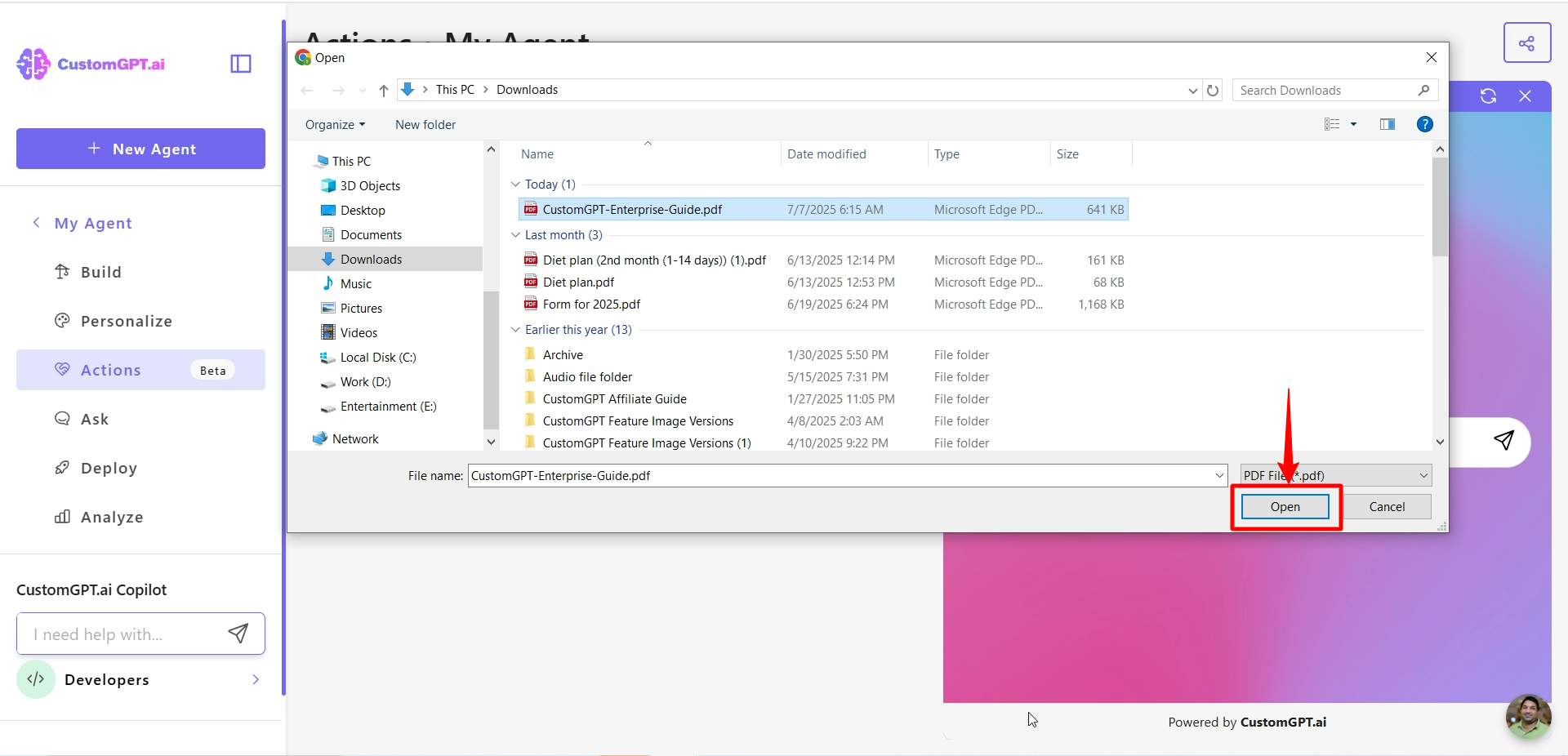Open the File name history dropdown

click(x=1219, y=475)
